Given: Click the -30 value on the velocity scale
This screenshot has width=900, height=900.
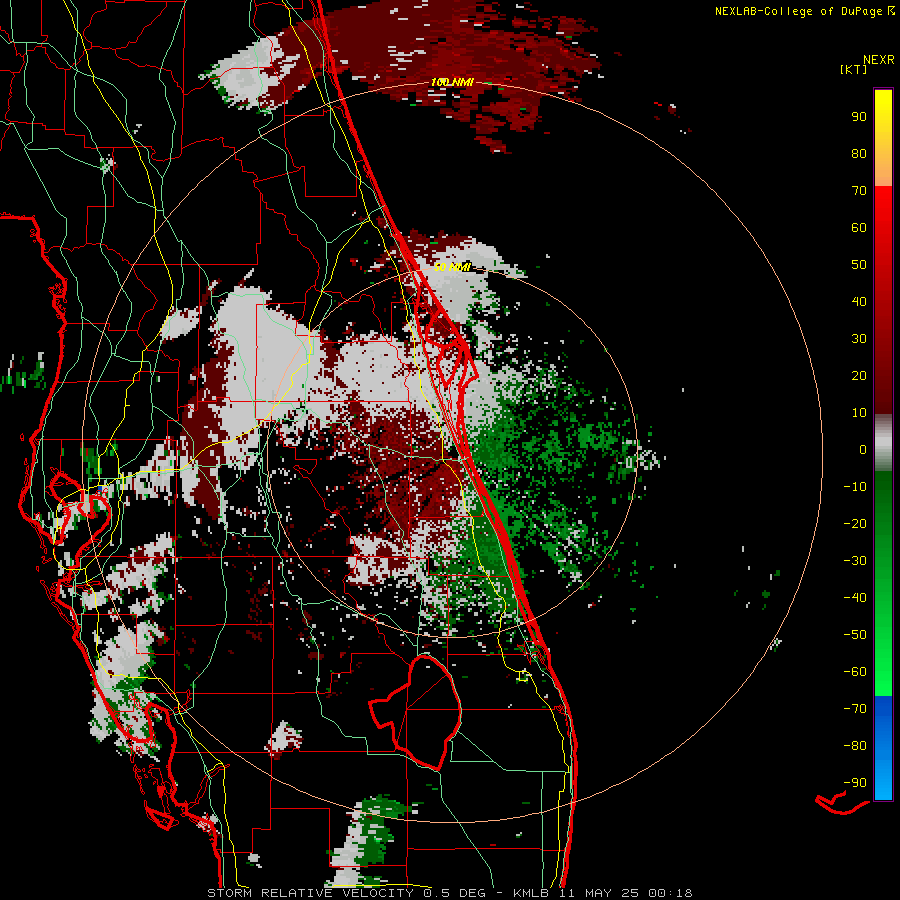Looking at the screenshot, I should click(855, 561).
